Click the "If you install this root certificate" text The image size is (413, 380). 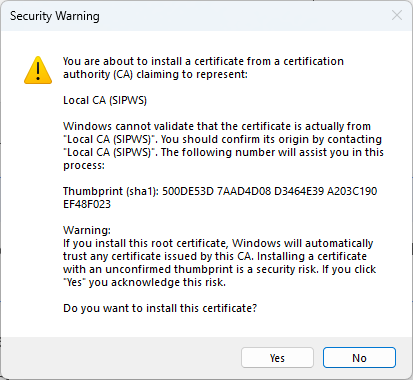click(x=219, y=263)
